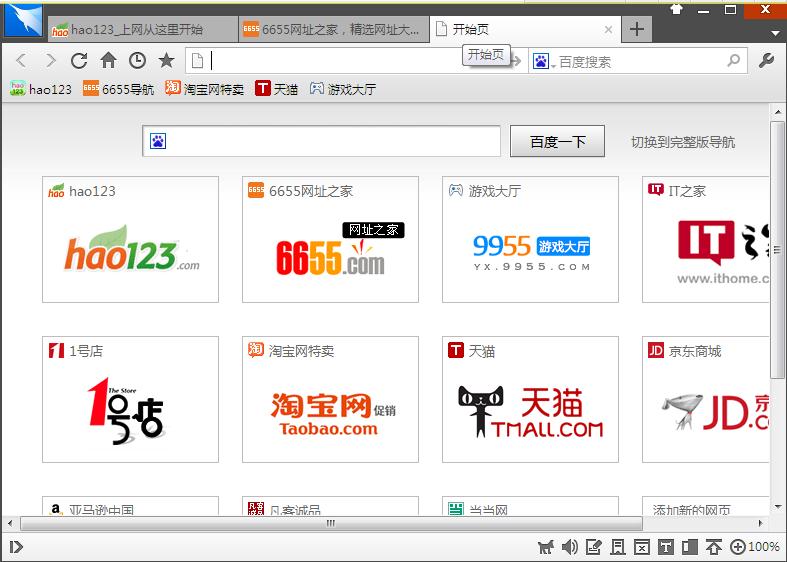
Task: Open browsing history clock icon
Action: (x=137, y=61)
